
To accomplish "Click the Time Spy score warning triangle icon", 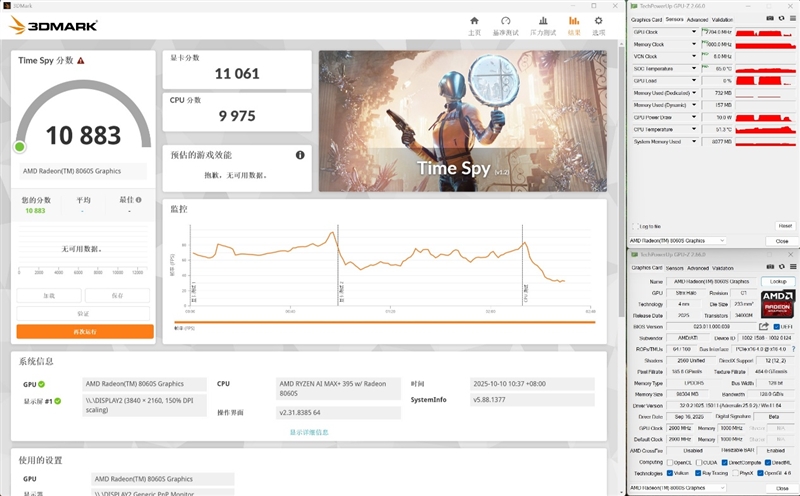I will click(81, 61).
